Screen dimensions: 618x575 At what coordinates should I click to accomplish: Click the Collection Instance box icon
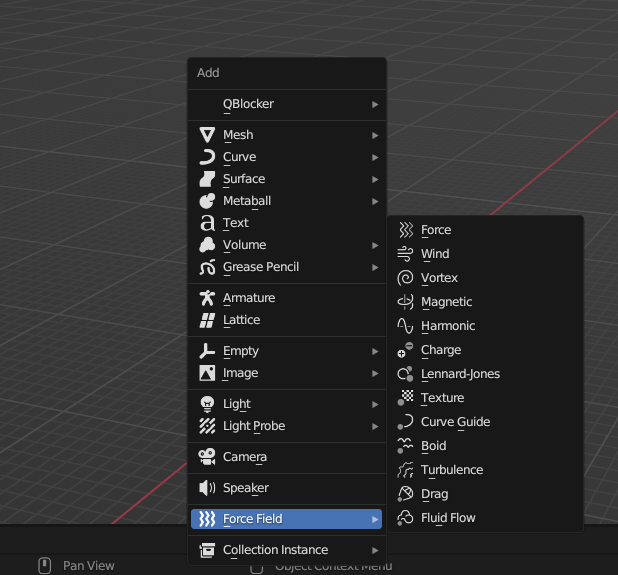pos(207,550)
